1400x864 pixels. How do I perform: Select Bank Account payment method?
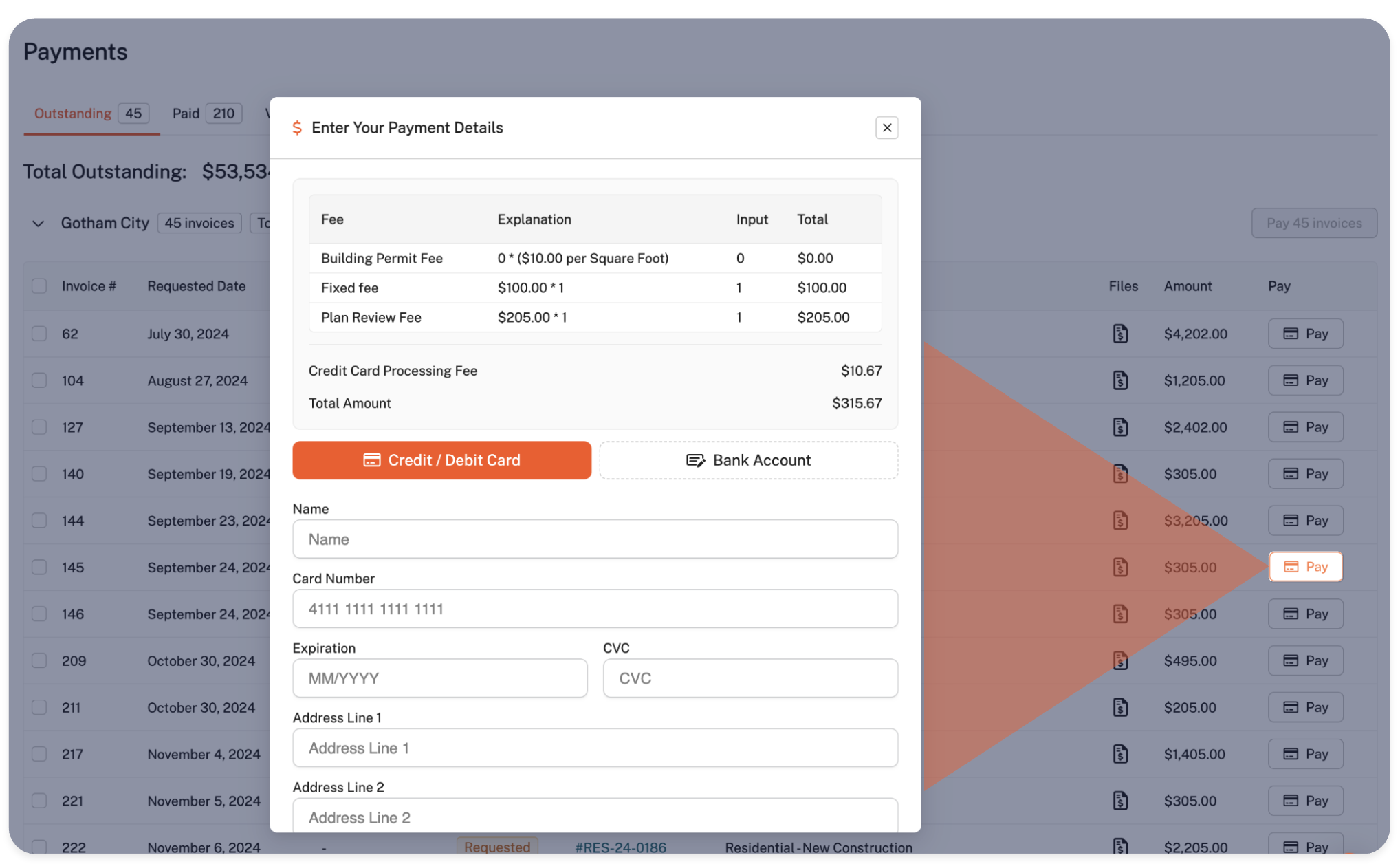[x=748, y=460]
